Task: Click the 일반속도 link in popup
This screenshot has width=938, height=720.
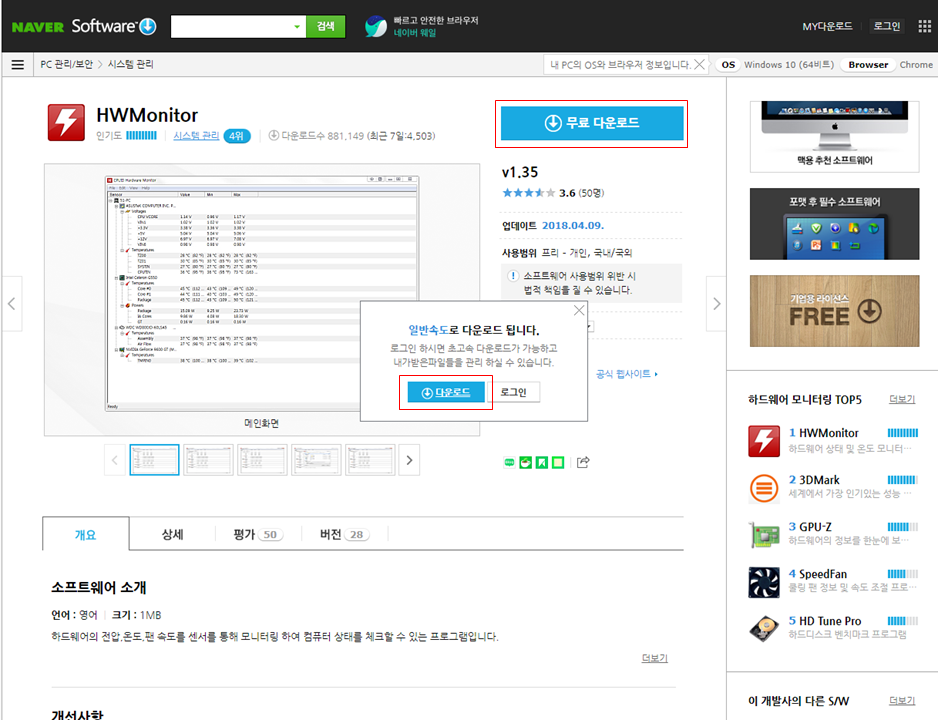Action: click(428, 330)
